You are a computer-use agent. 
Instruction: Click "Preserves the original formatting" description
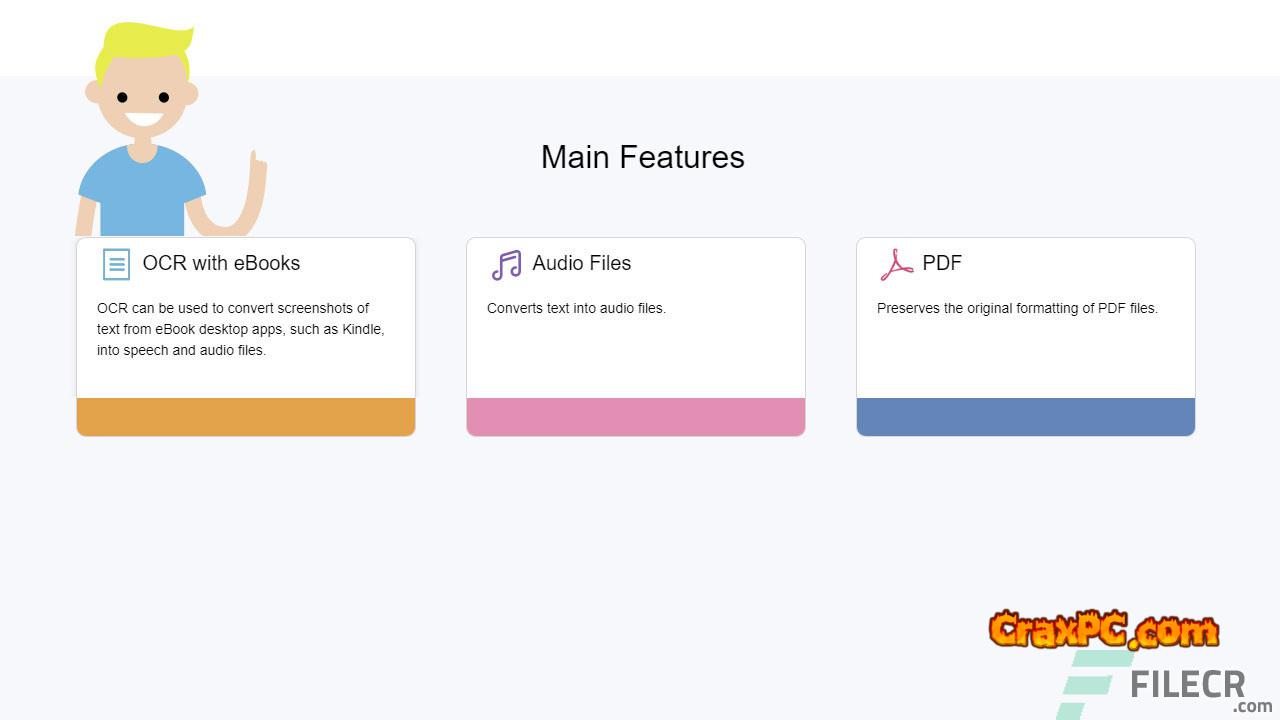(1017, 308)
